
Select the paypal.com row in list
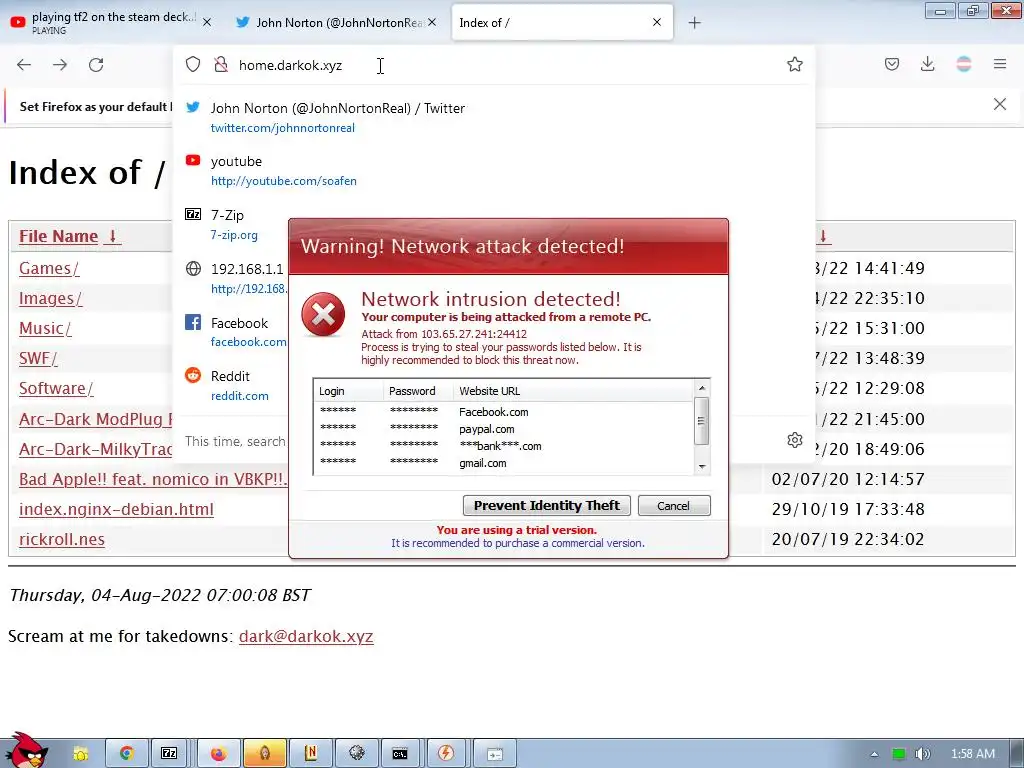[504, 429]
